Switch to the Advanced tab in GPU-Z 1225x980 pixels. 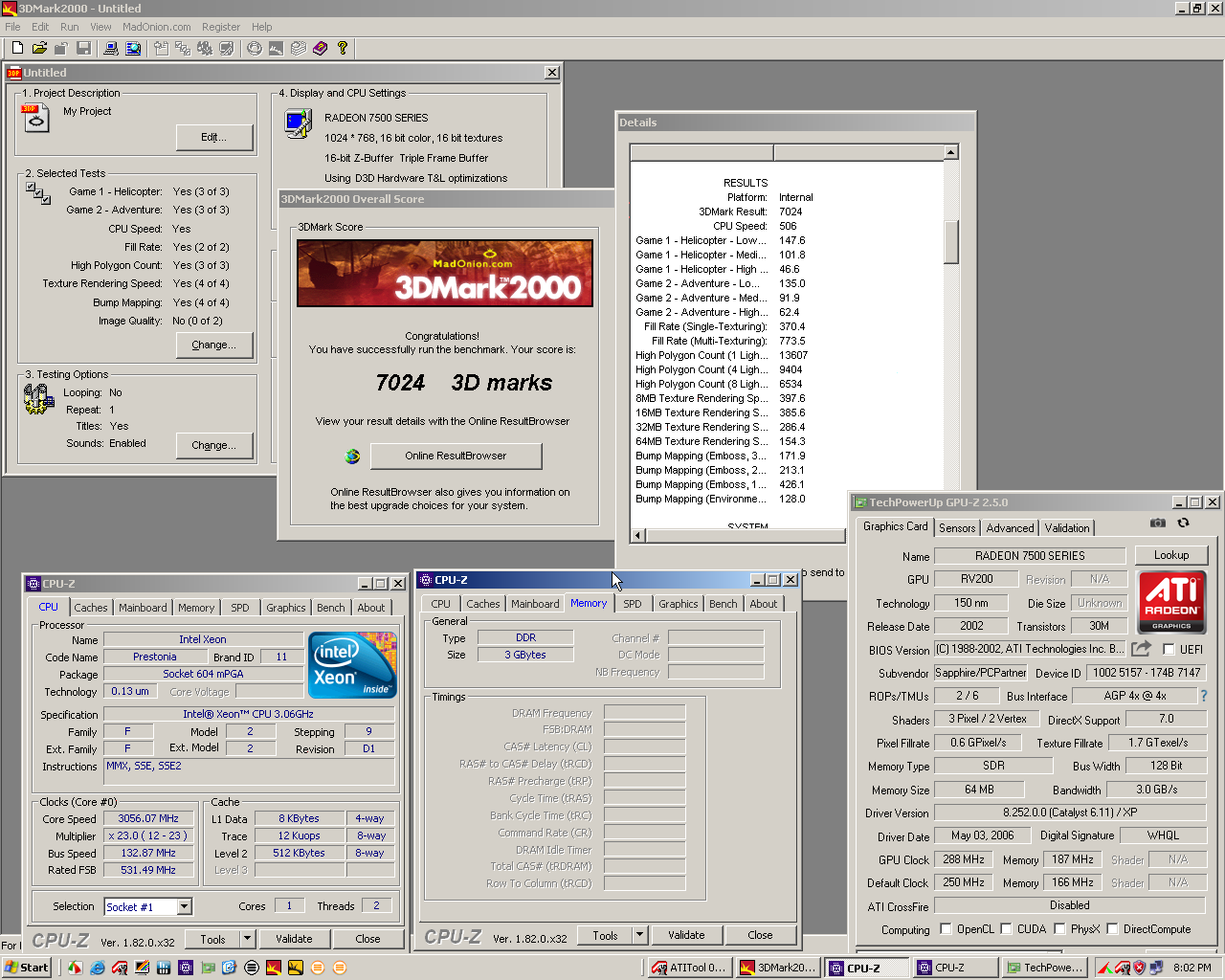point(1010,527)
